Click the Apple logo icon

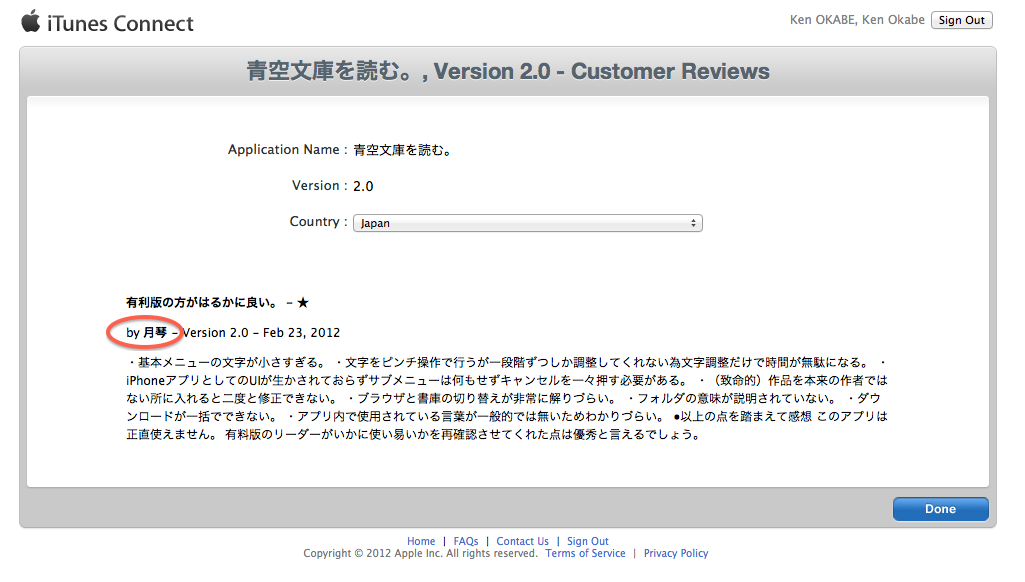(31, 21)
